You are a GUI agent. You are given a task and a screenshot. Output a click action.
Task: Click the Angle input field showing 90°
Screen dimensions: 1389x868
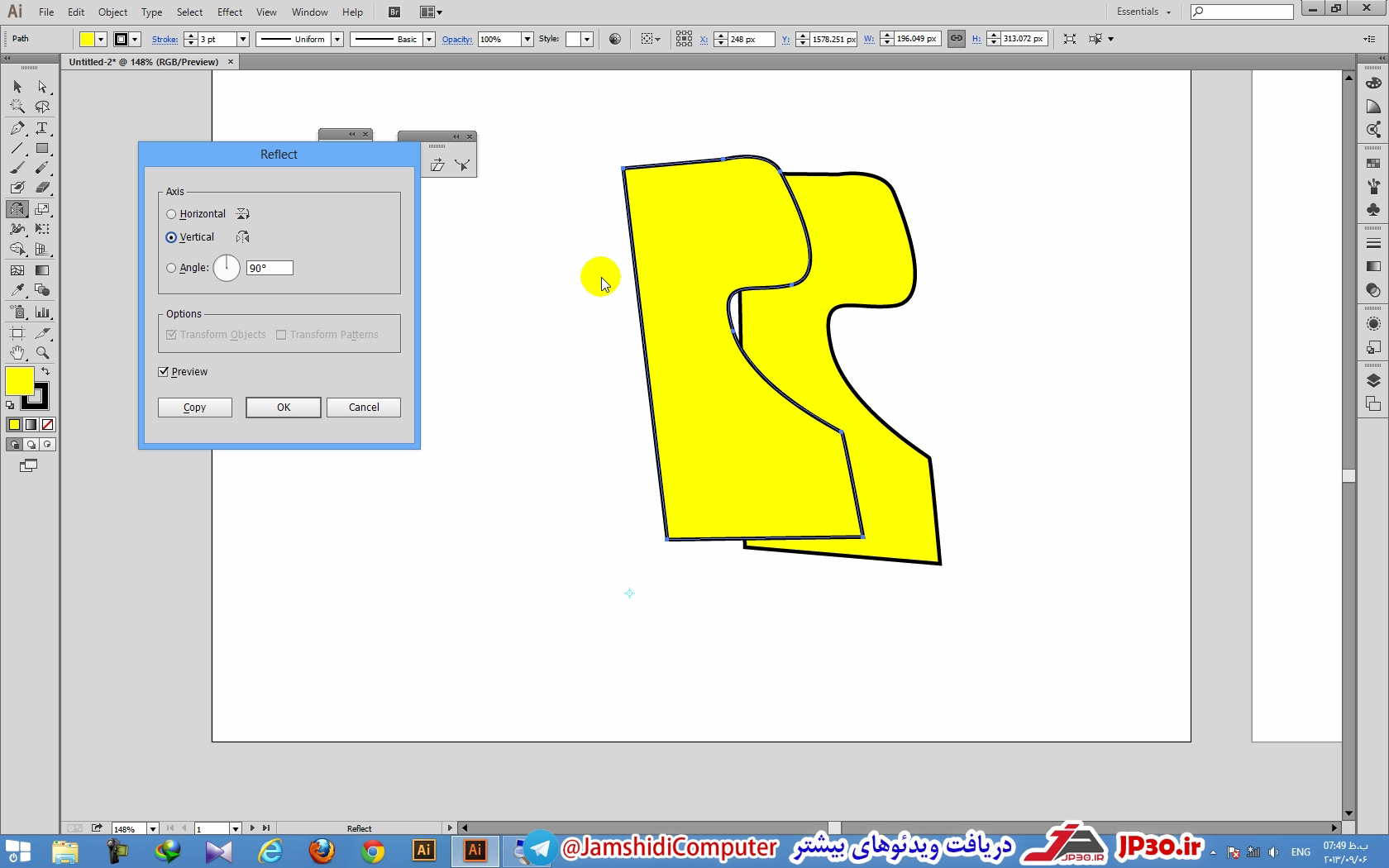coord(270,268)
